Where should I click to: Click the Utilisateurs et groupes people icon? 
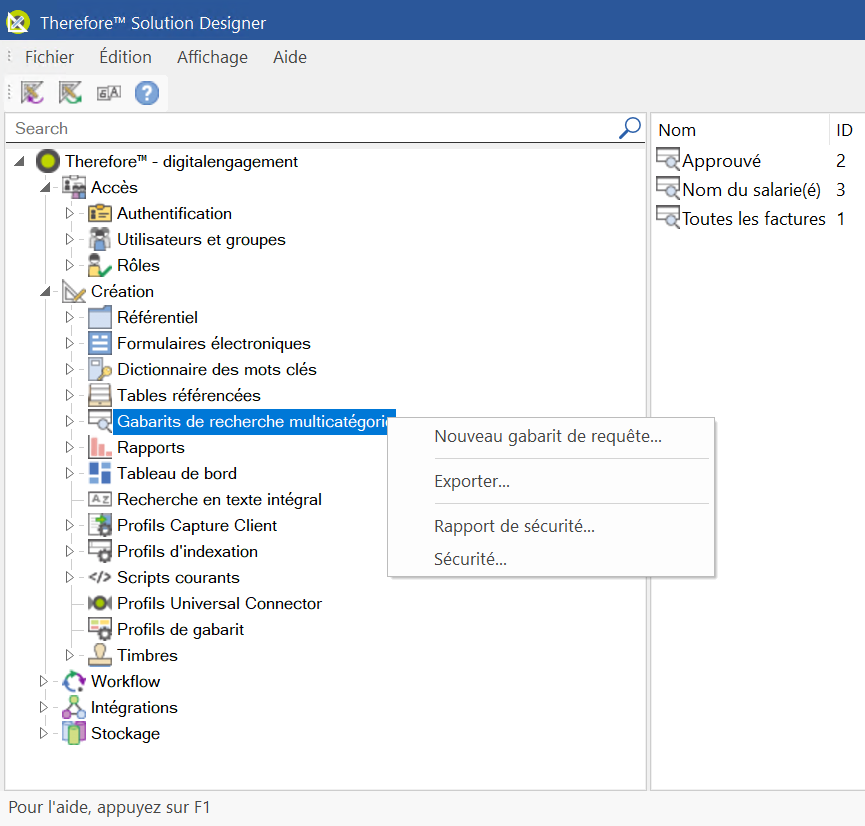point(100,239)
